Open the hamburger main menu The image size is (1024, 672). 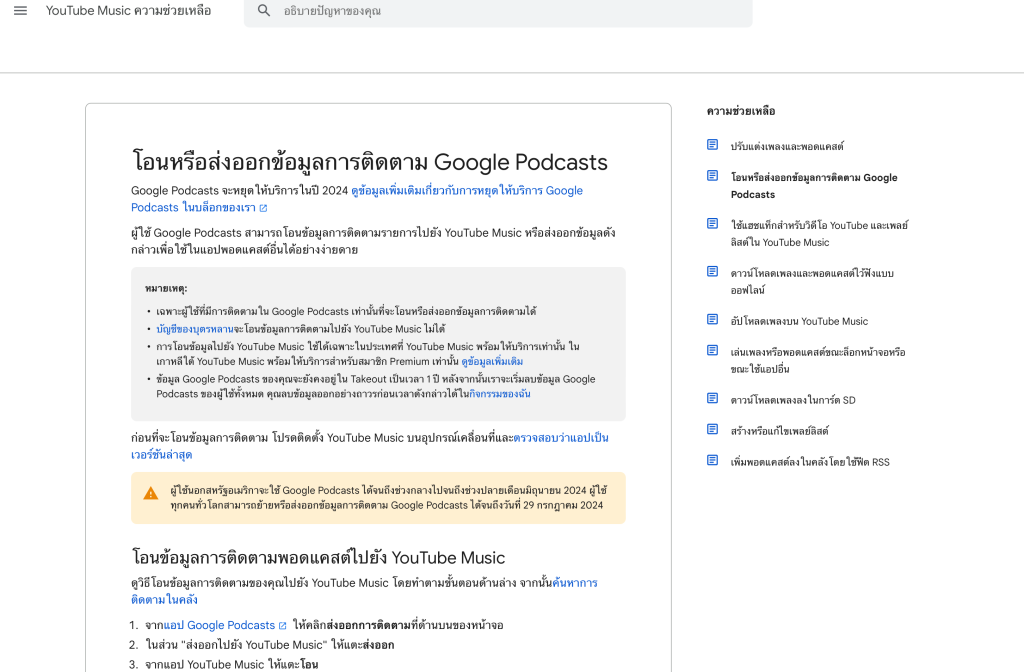point(20,11)
